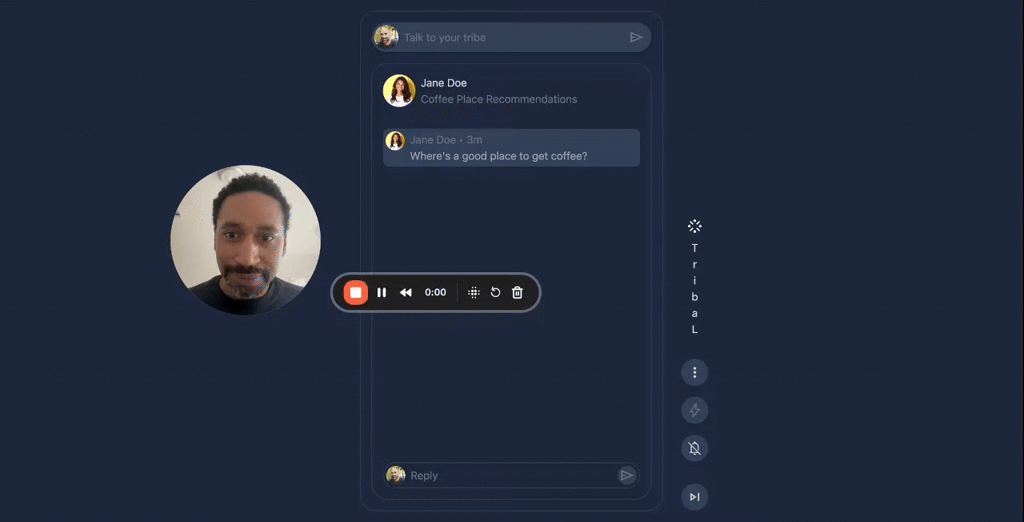Viewport: 1024px width, 522px height.
Task: Pause the recording
Action: [382, 293]
